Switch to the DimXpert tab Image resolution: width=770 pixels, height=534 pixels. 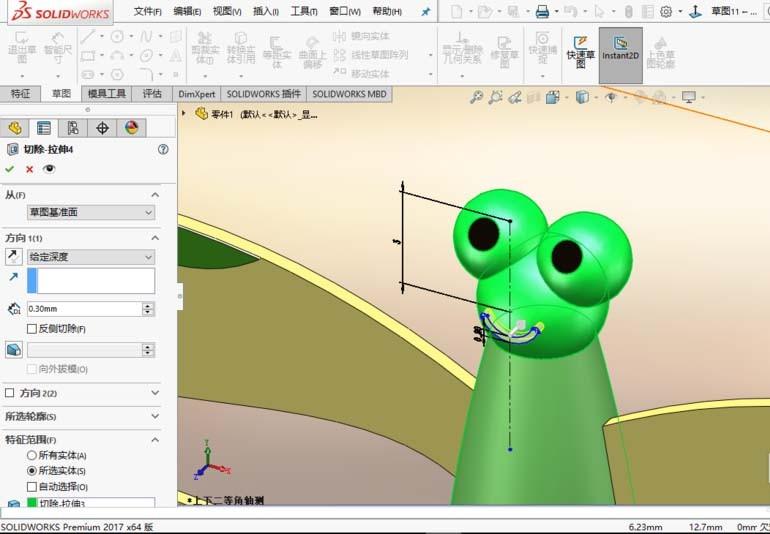click(x=196, y=94)
